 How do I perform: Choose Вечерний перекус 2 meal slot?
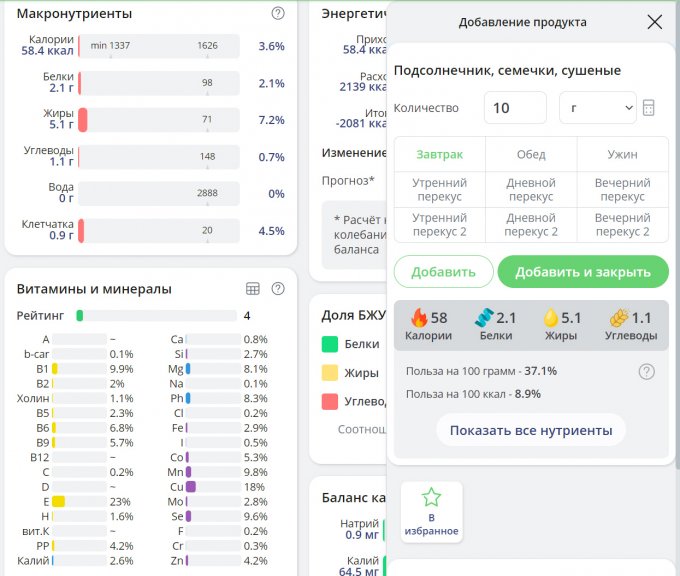pyautogui.click(x=622, y=224)
